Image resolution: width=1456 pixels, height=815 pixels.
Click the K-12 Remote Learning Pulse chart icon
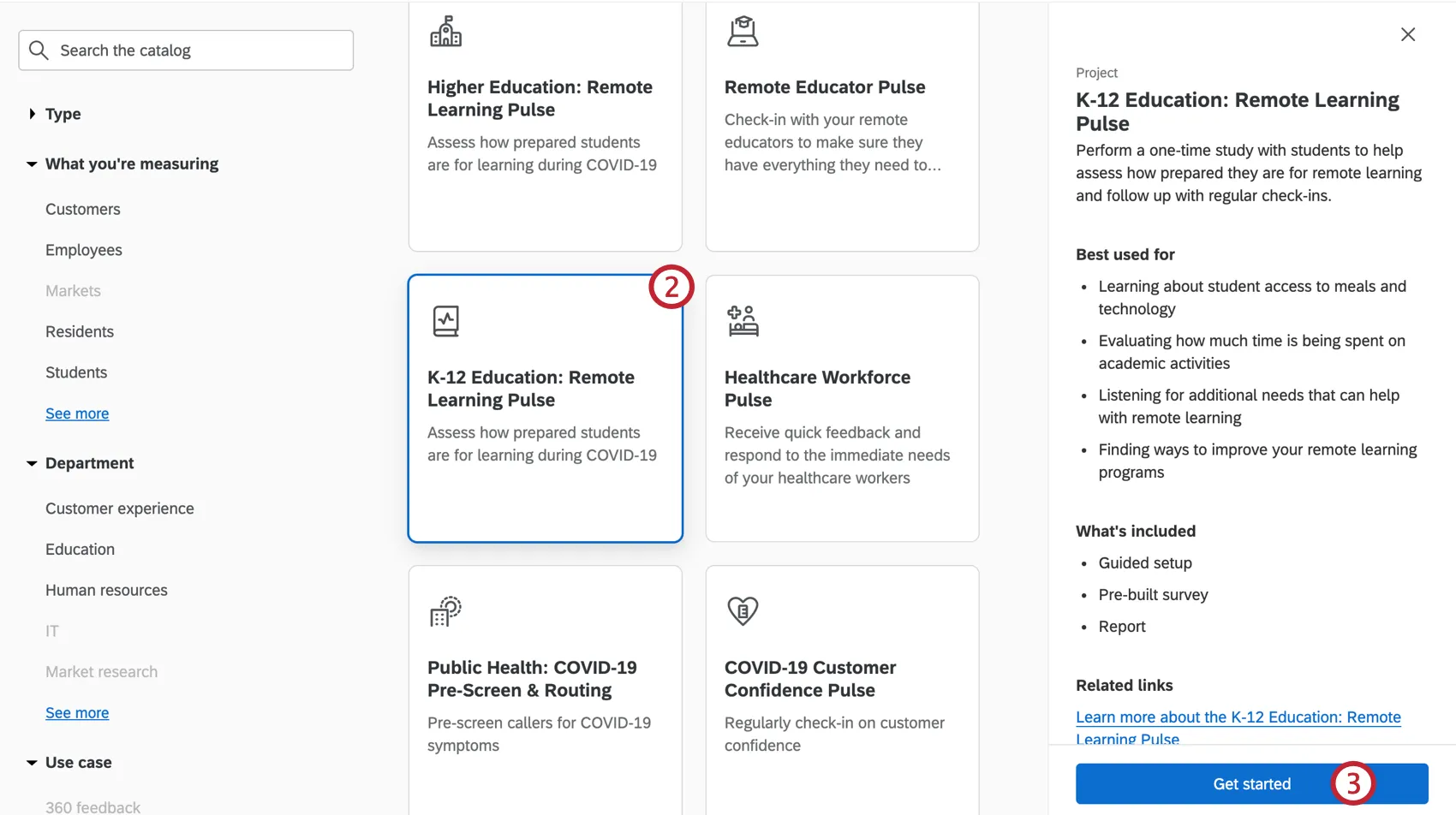tap(445, 321)
